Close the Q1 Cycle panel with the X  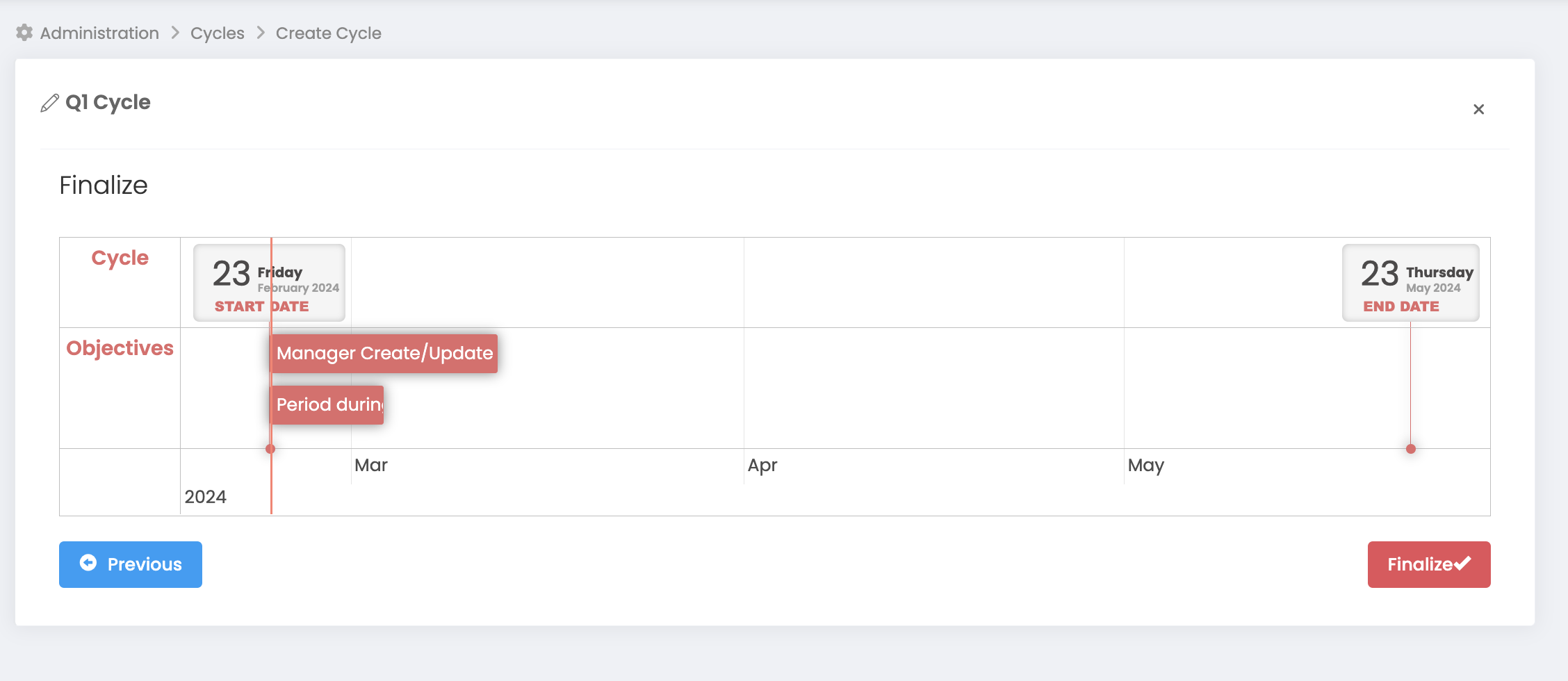(1478, 109)
